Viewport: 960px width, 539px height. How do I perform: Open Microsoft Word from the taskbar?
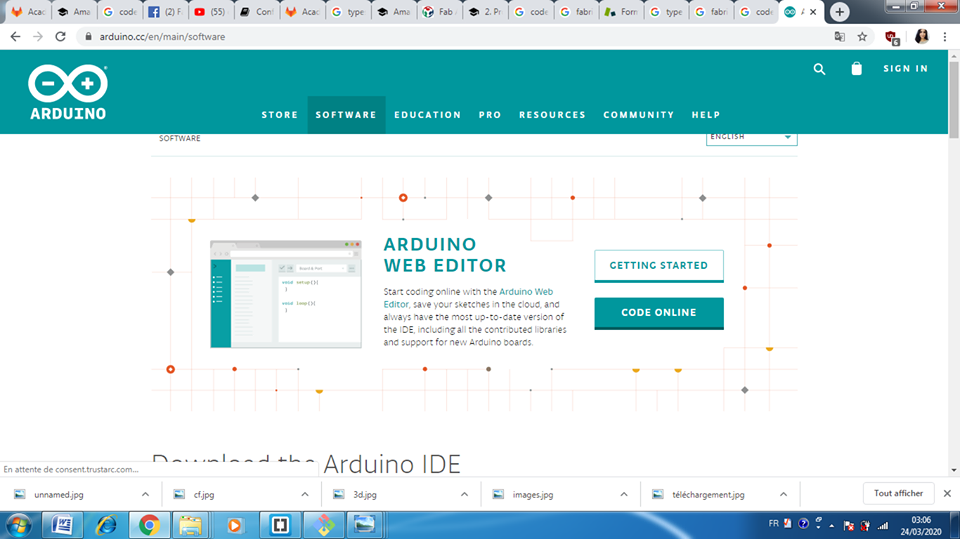pyautogui.click(x=62, y=525)
